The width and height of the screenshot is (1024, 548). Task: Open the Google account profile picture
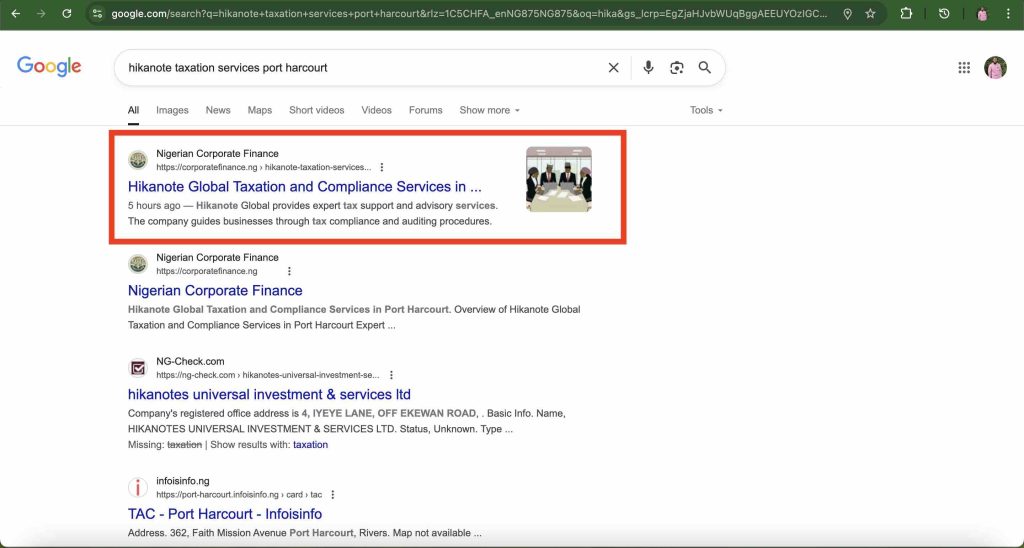point(995,67)
